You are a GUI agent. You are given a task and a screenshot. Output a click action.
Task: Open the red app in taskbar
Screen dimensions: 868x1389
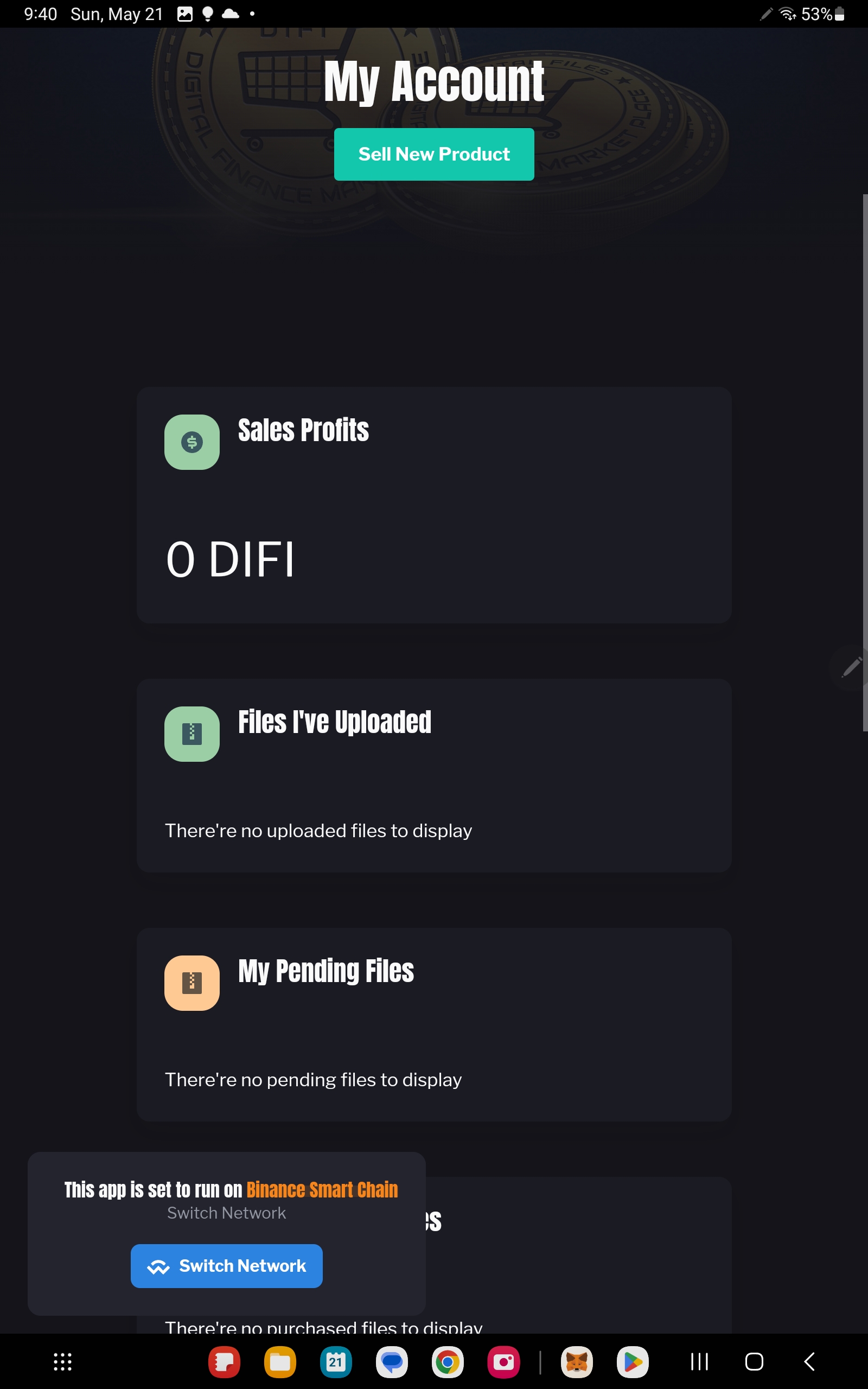[225, 1362]
